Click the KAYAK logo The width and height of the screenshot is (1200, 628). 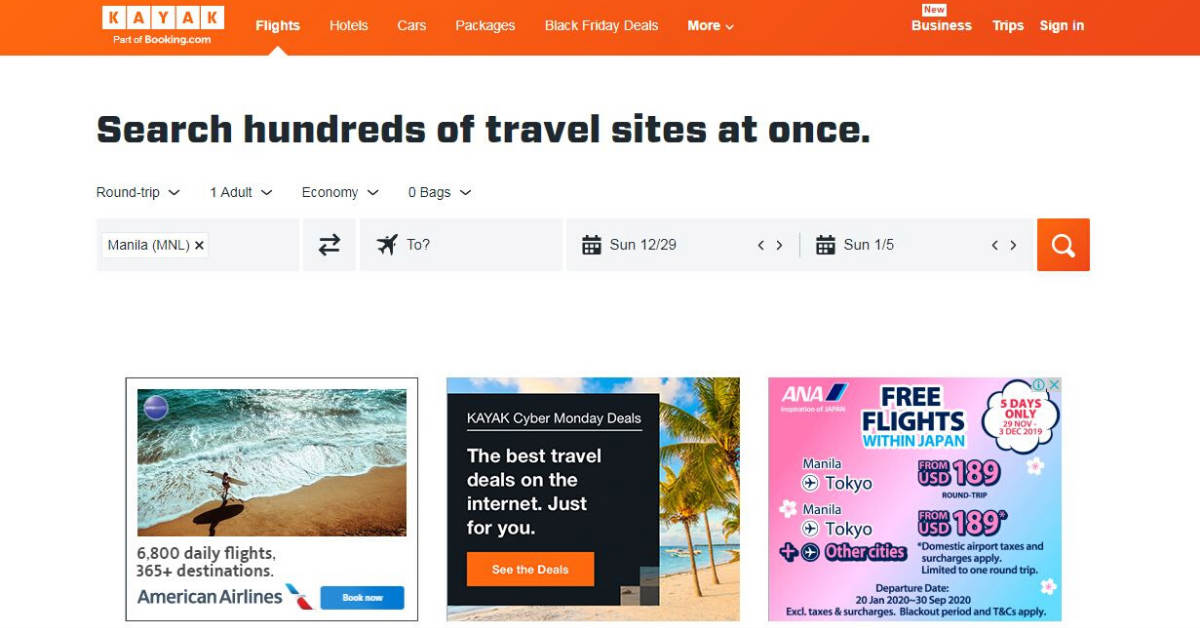click(163, 25)
